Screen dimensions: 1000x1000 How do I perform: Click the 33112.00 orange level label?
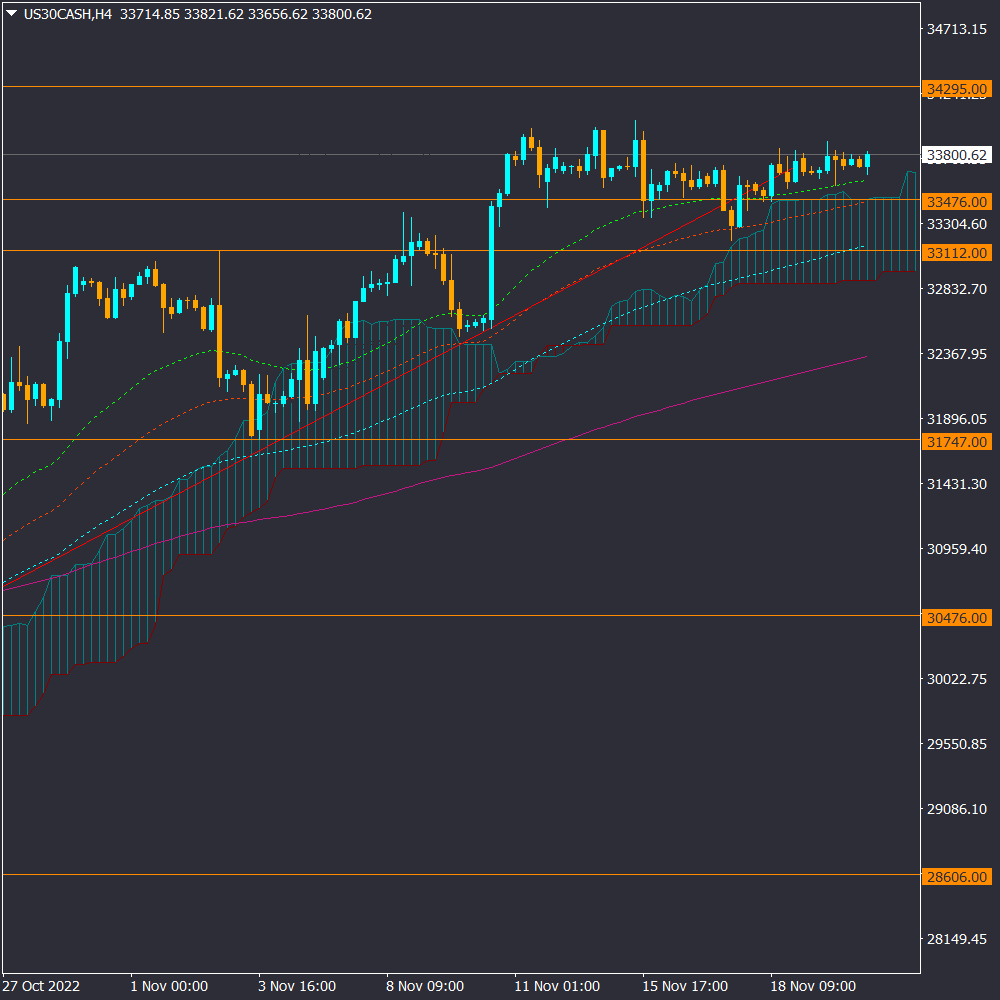coord(958,252)
